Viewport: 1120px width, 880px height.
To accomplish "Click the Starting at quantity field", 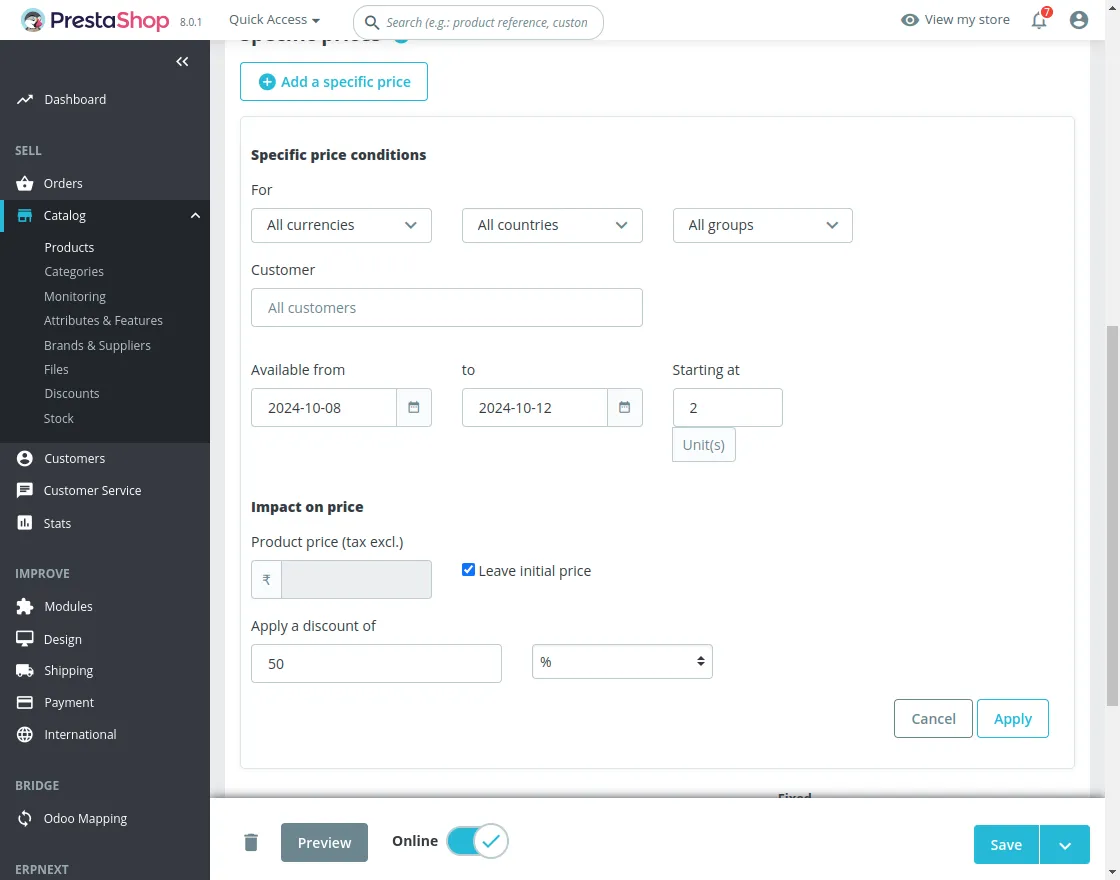I will [727, 408].
